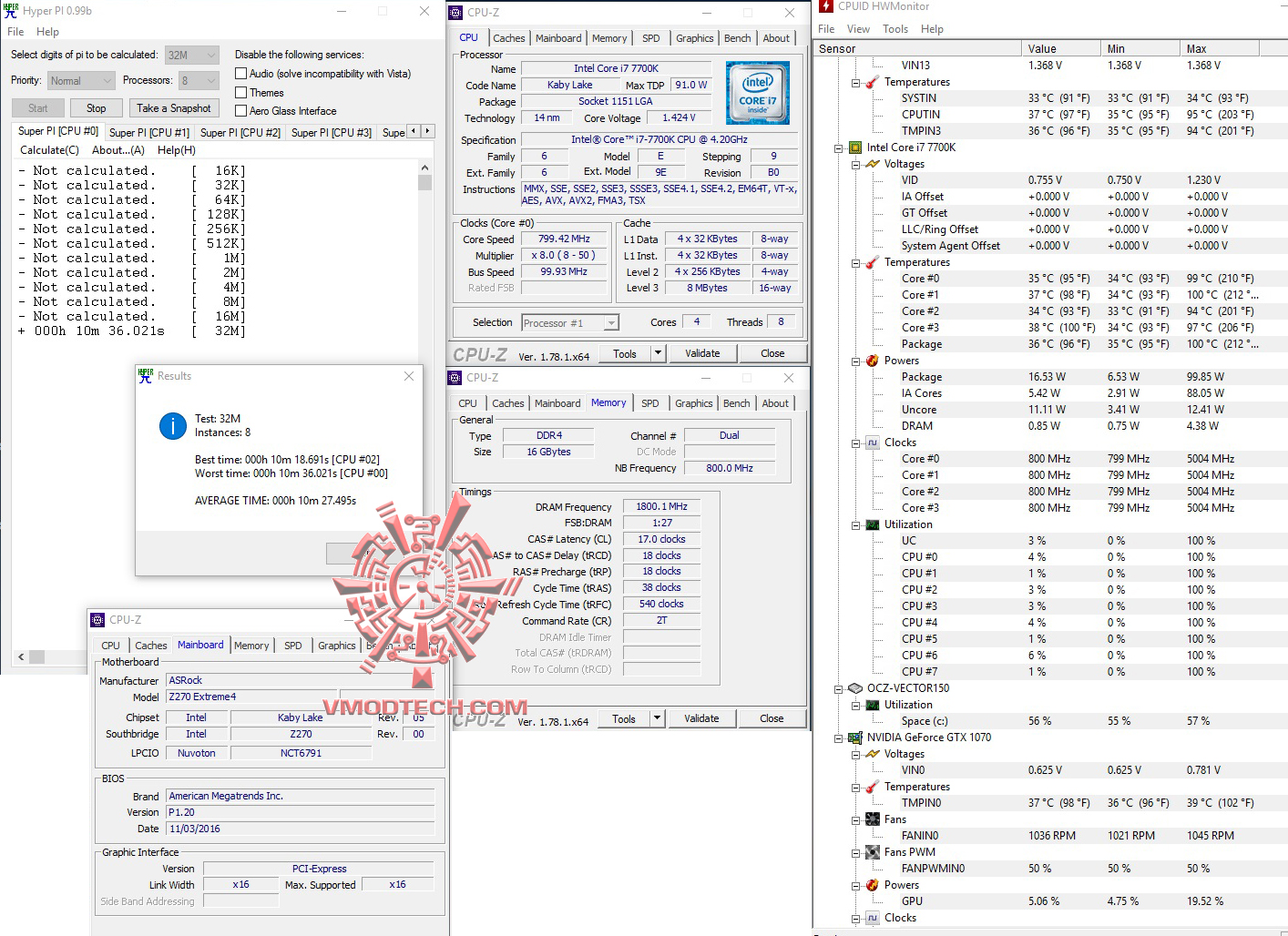This screenshot has height=936, width=1288.
Task: Collapse the OCZ-VECTOR150 tree node
Action: (839, 688)
